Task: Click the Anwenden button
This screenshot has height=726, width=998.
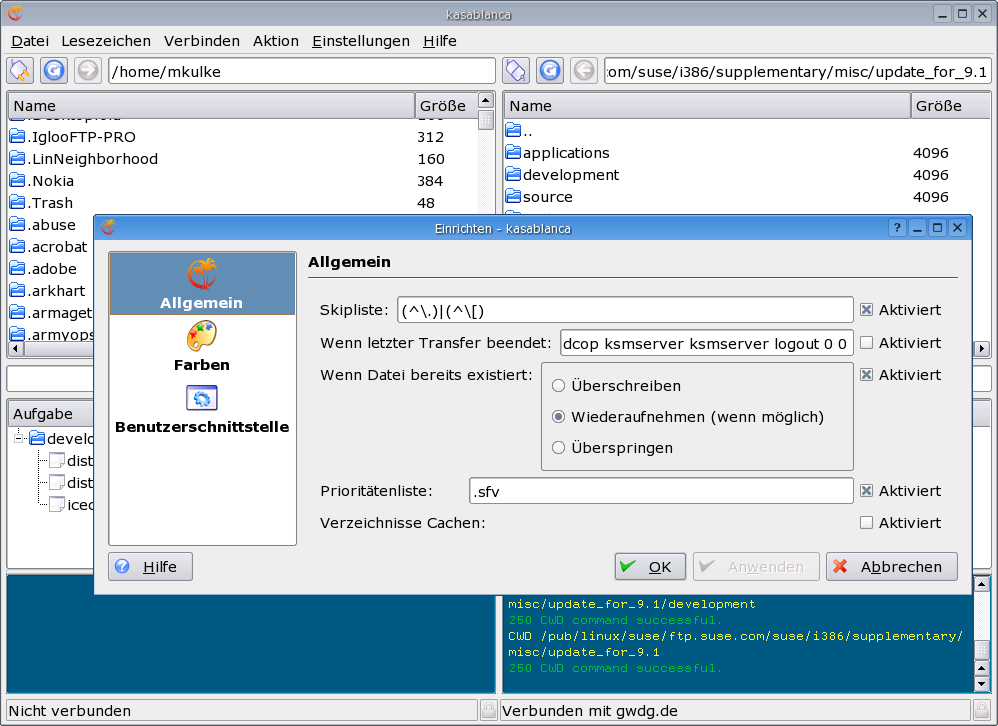Action: pyautogui.click(x=756, y=566)
